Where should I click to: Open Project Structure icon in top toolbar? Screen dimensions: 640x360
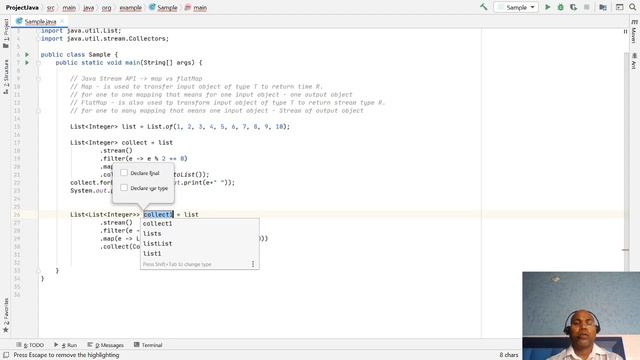coord(603,7)
